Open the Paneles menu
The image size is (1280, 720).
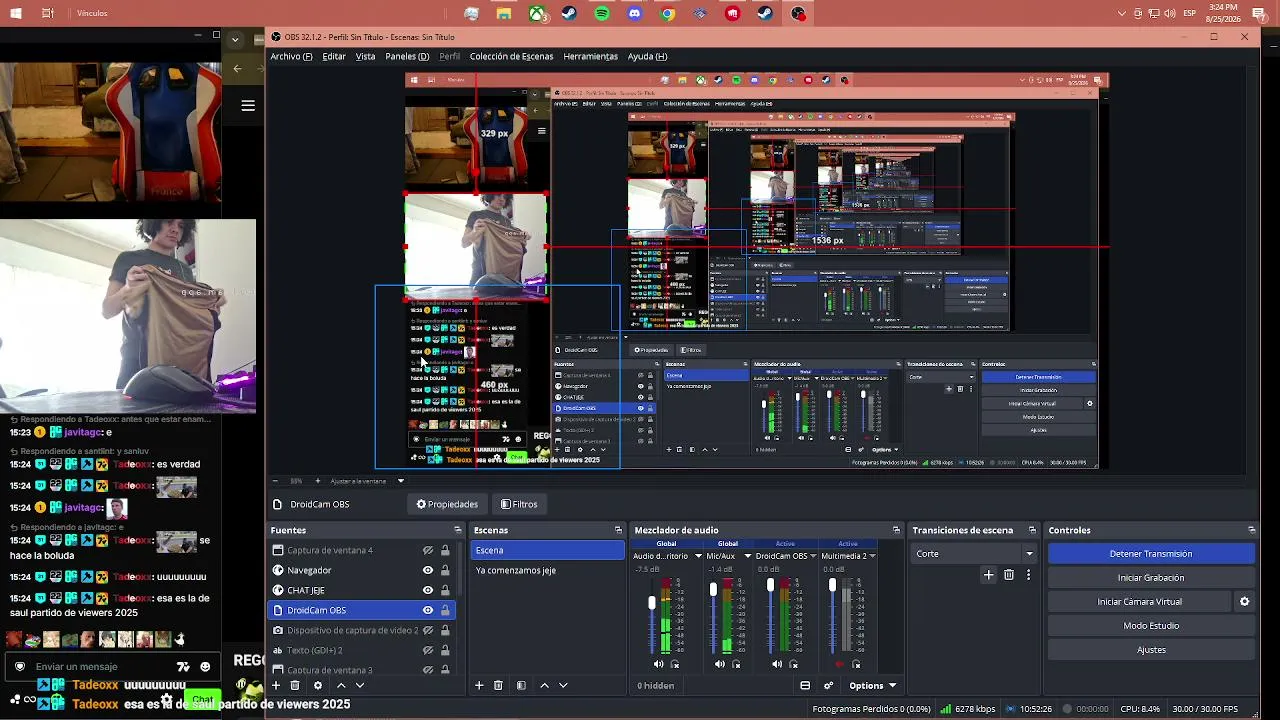(x=407, y=56)
